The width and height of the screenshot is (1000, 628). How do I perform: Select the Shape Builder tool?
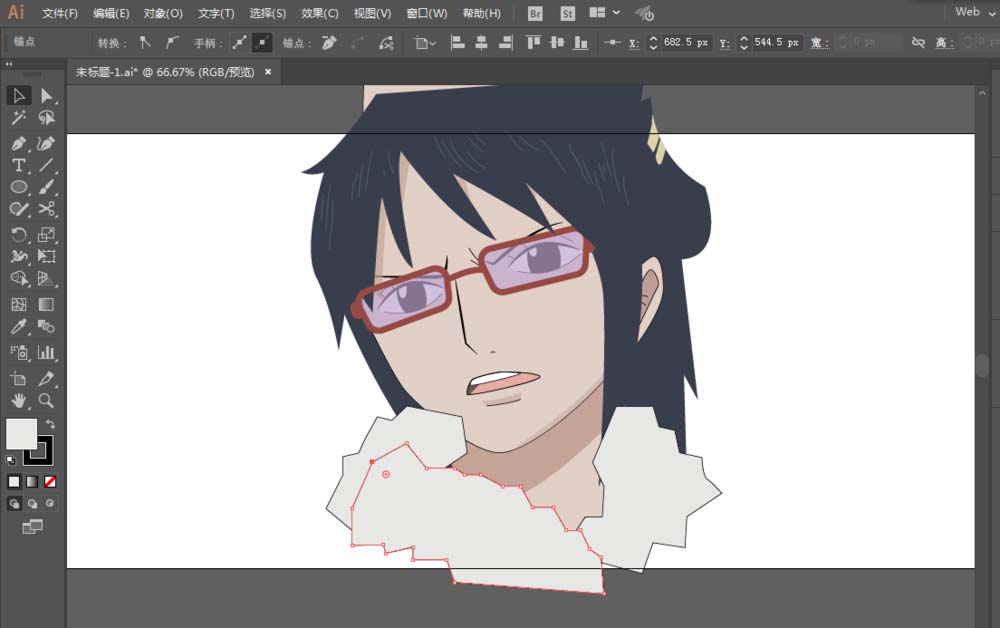coord(19,279)
